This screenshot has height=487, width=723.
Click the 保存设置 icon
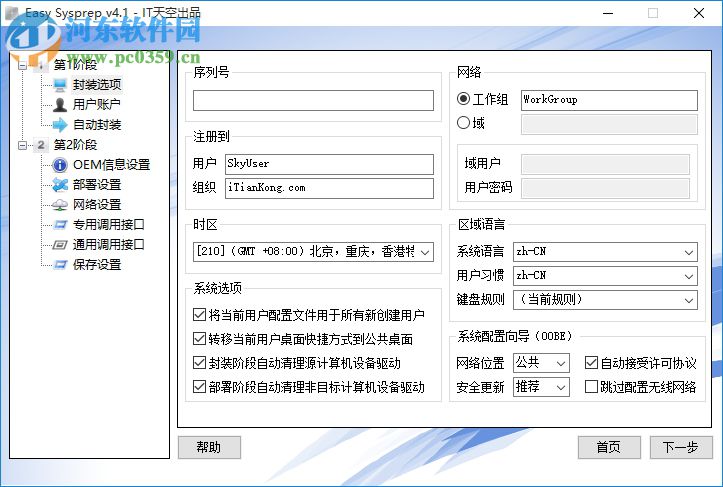click(60, 265)
